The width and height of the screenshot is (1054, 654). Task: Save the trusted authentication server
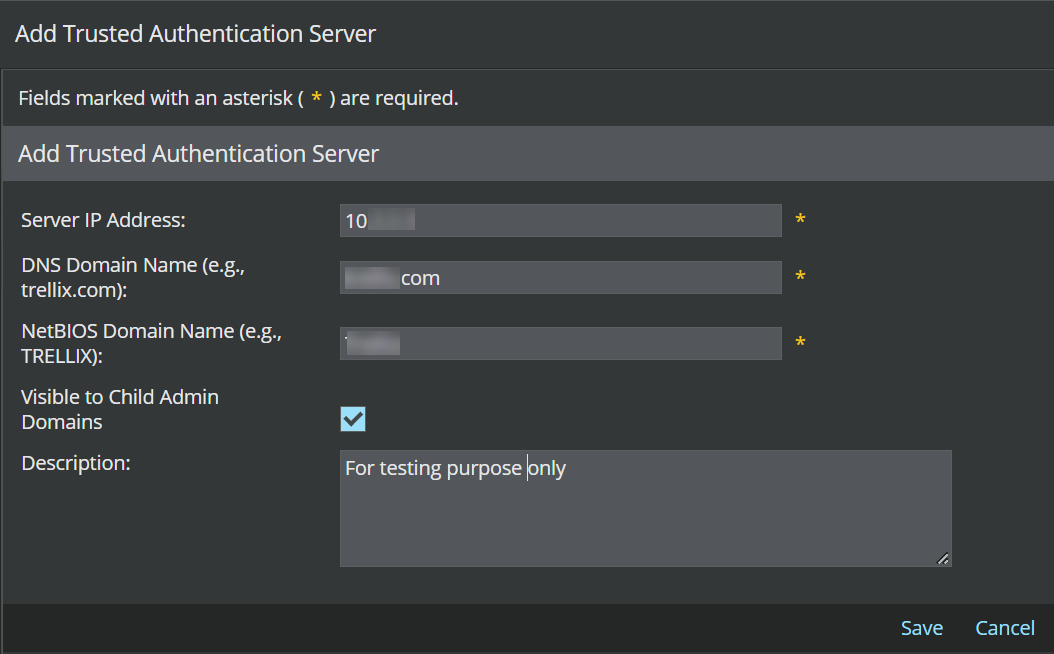pyautogui.click(x=922, y=628)
